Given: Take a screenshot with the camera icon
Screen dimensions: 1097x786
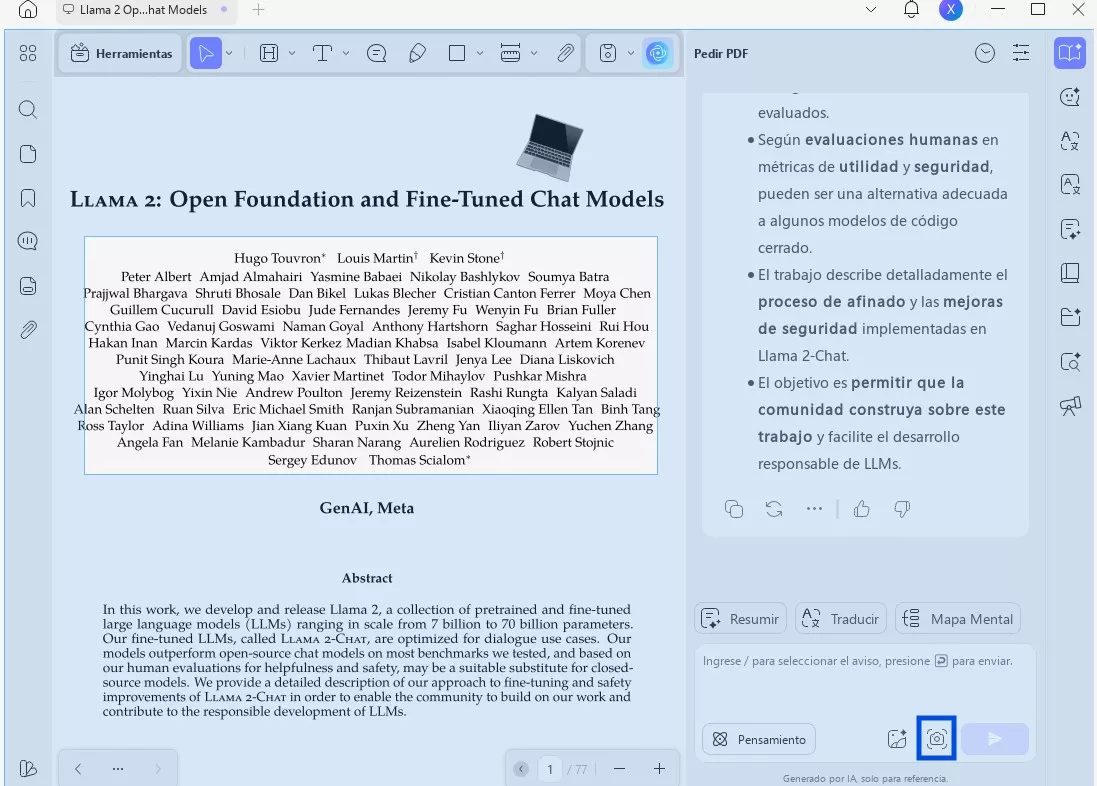Looking at the screenshot, I should click(936, 738).
